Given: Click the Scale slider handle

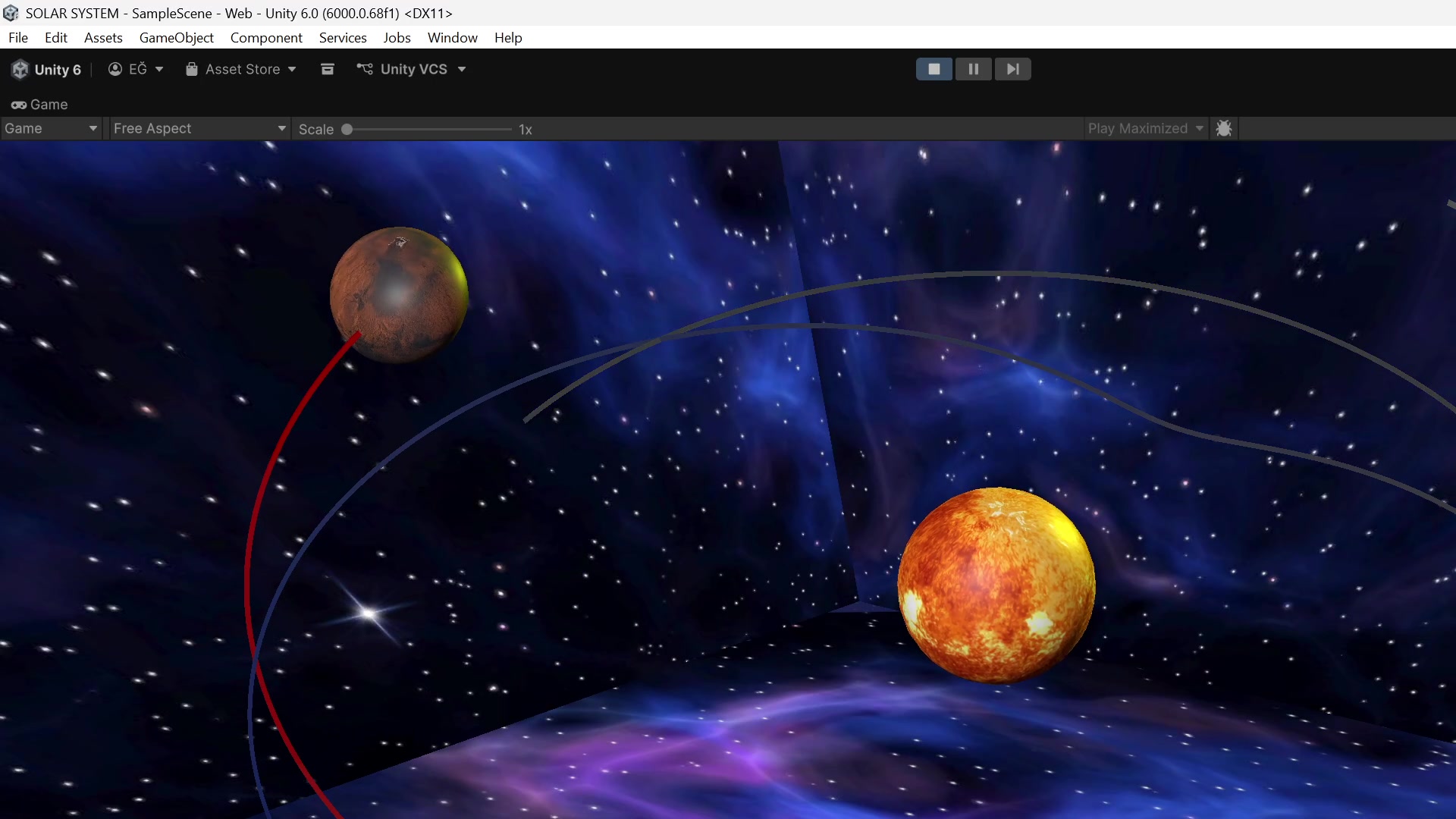Looking at the screenshot, I should [x=347, y=129].
